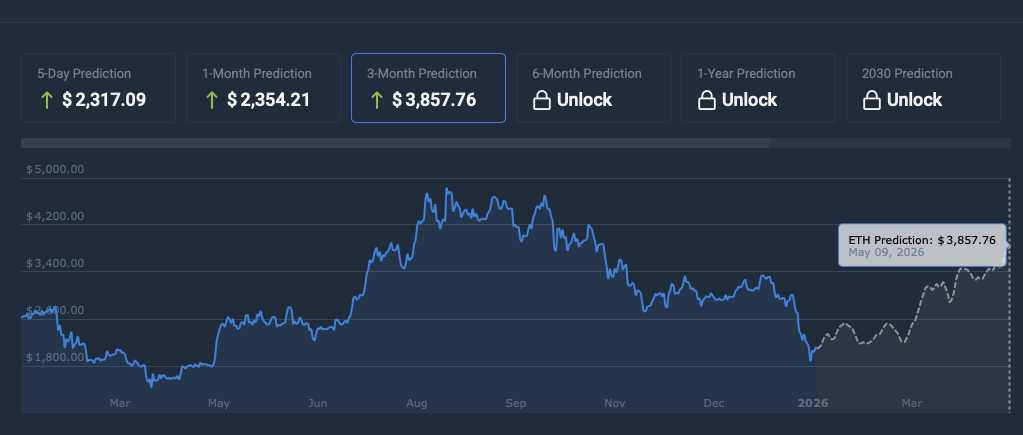Click the 2026 x-axis label
Screen dimensions: 1023x435
tap(813, 404)
